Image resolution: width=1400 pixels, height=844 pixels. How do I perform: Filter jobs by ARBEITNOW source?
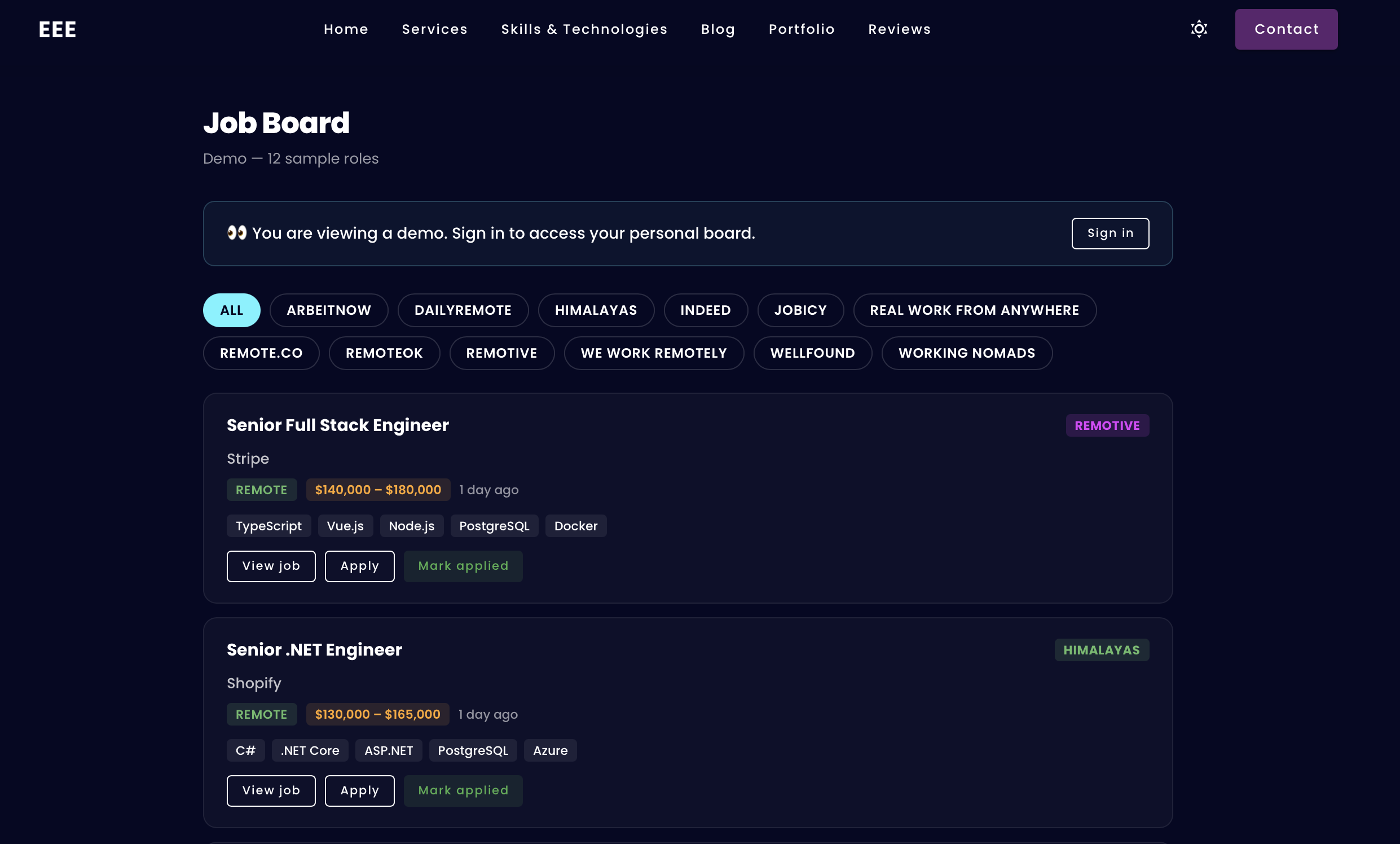[328, 310]
